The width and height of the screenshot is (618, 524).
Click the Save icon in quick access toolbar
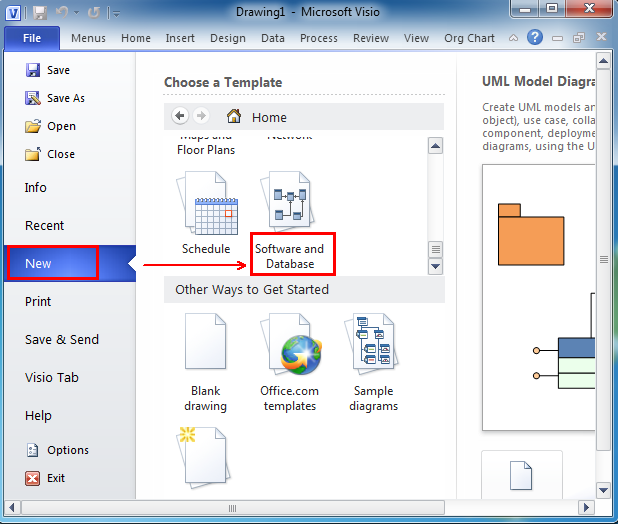40,13
